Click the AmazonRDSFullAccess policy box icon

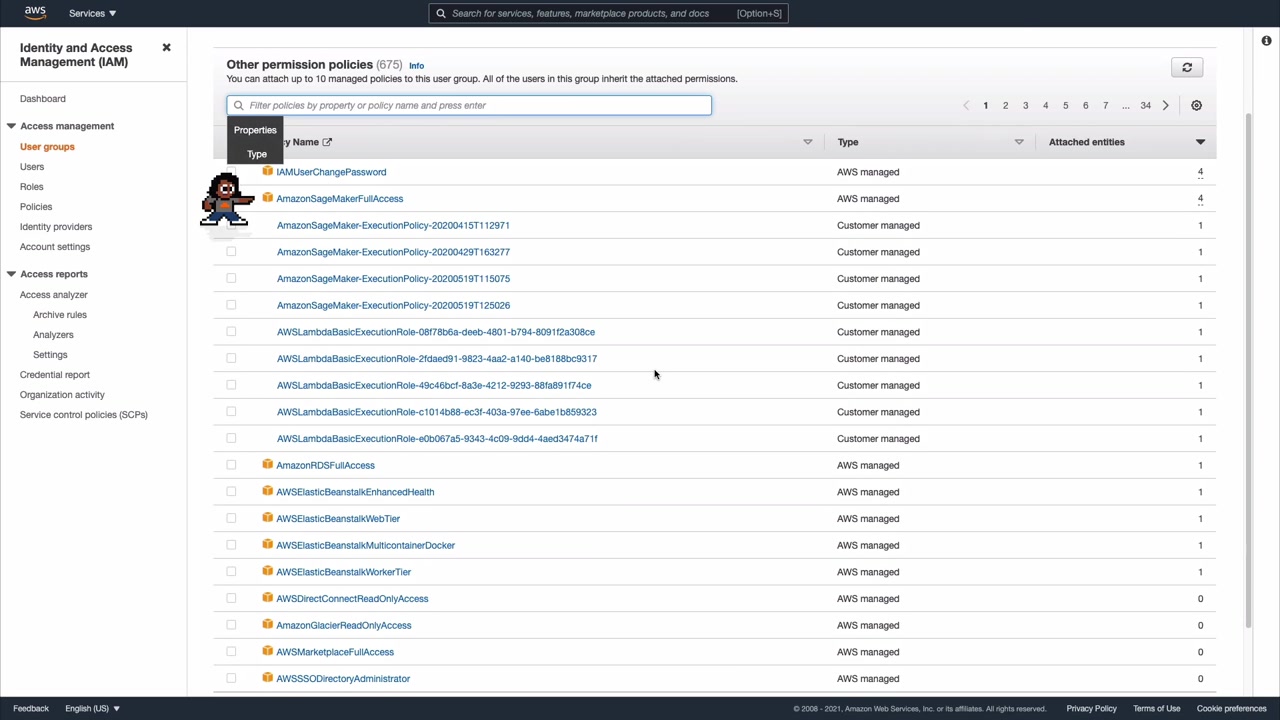267,465
